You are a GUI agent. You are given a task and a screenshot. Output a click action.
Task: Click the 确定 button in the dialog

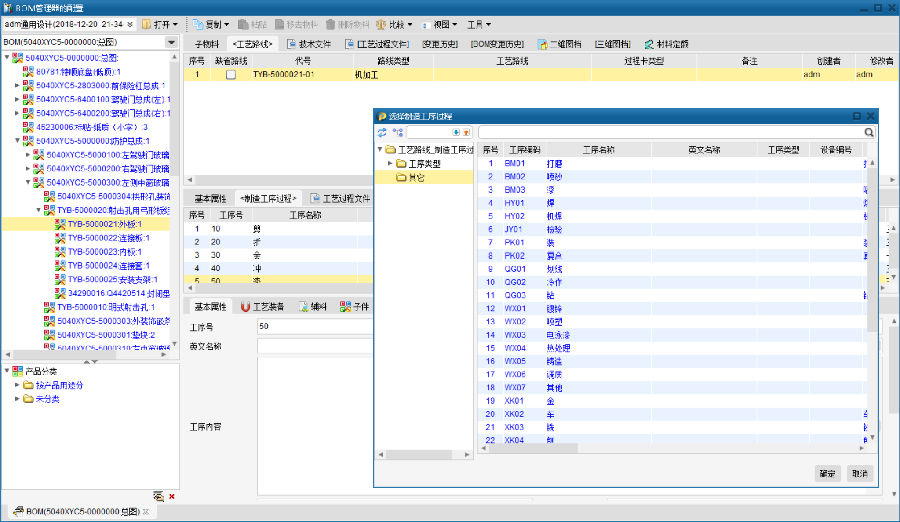pyautogui.click(x=827, y=473)
